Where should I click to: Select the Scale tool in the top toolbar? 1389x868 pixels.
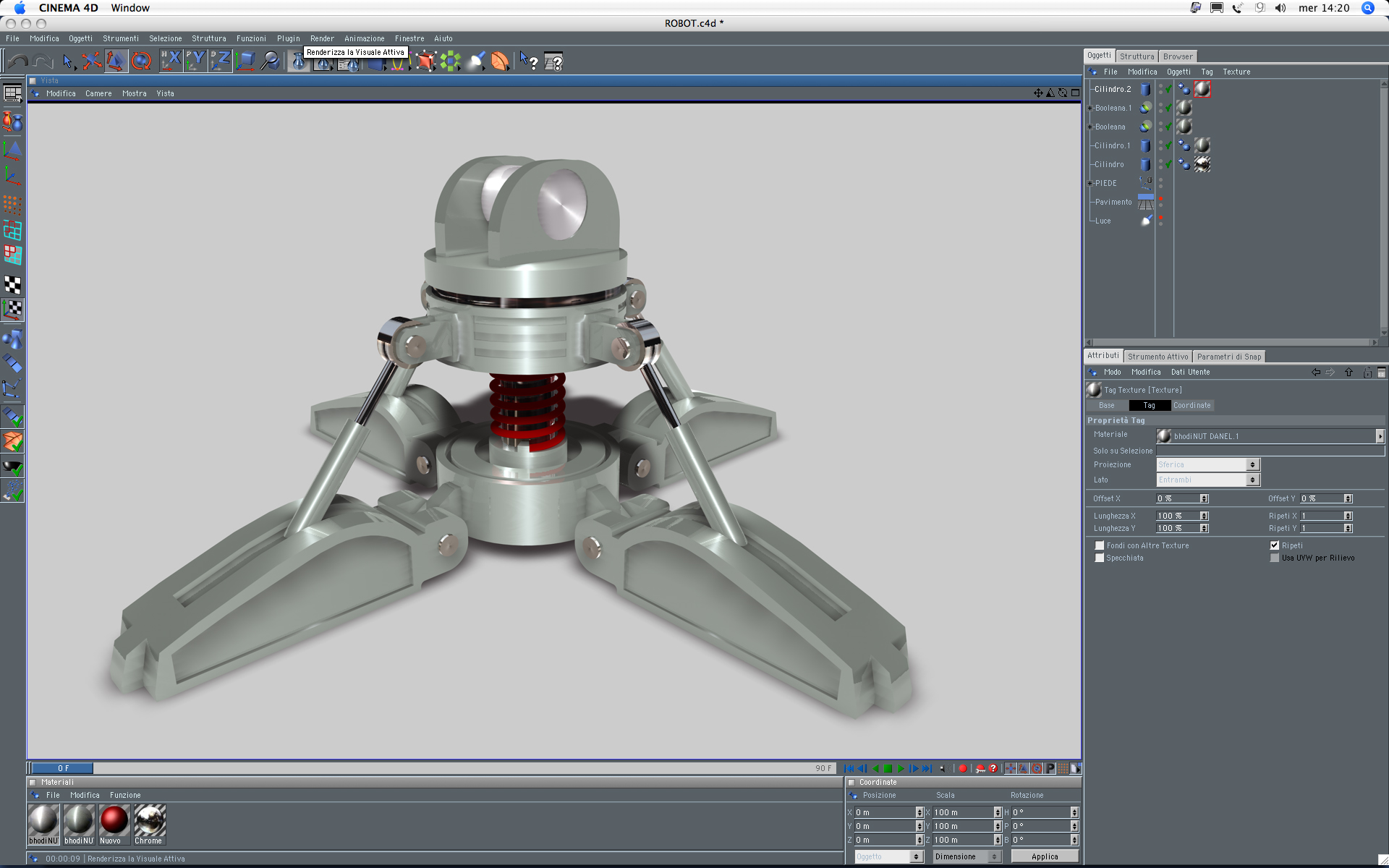click(116, 61)
